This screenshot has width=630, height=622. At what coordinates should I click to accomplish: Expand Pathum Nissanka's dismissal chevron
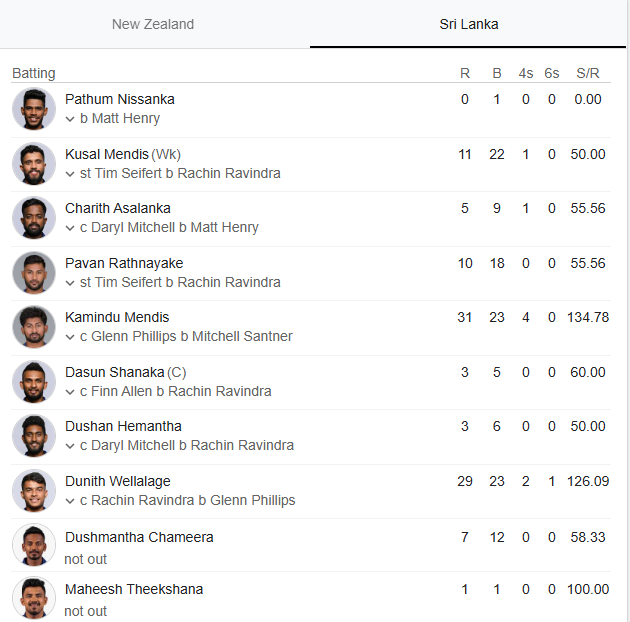(x=70, y=119)
